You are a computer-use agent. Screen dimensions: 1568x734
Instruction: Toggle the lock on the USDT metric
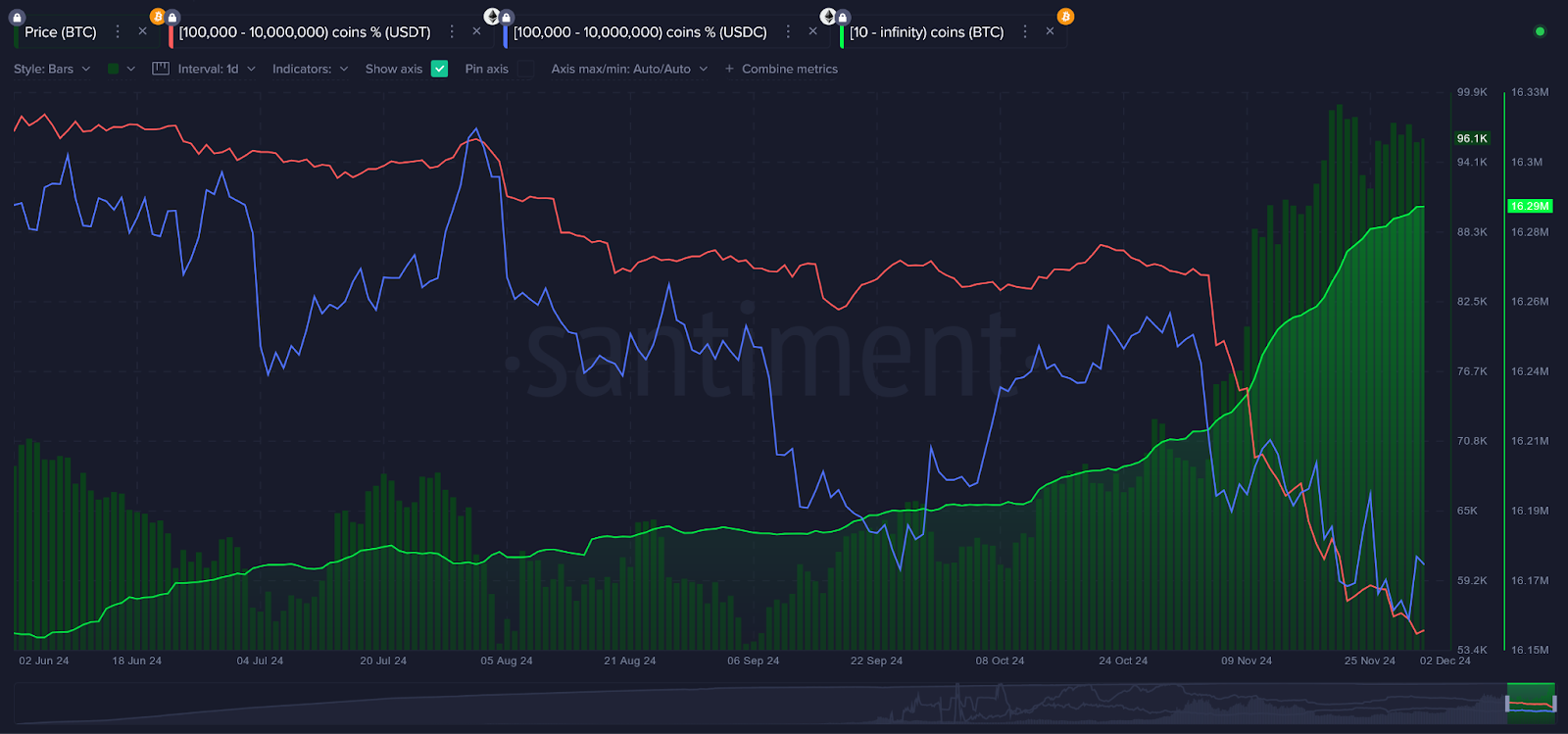point(172,18)
